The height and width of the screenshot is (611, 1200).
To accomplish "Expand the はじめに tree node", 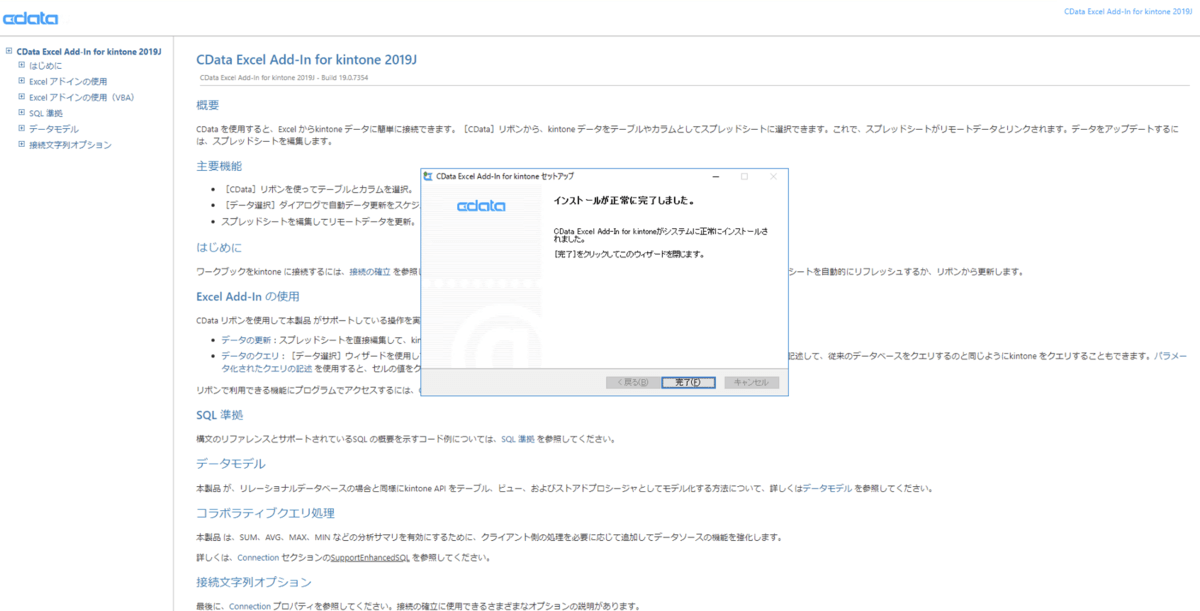I will [x=21, y=66].
